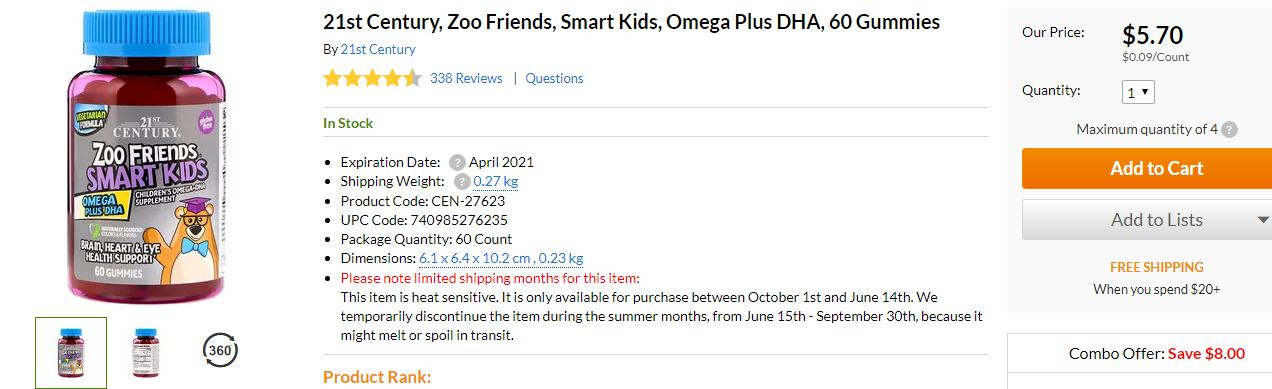The height and width of the screenshot is (389, 1272).
Task: Expand the Add to Lists arrow
Action: (x=1263, y=220)
